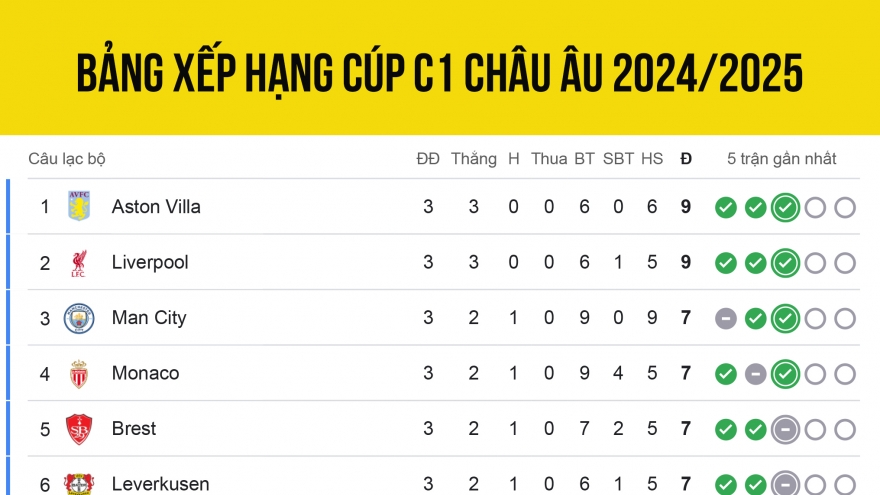Open the Aston Villa team name link
Image resolution: width=880 pixels, height=495 pixels.
156,207
